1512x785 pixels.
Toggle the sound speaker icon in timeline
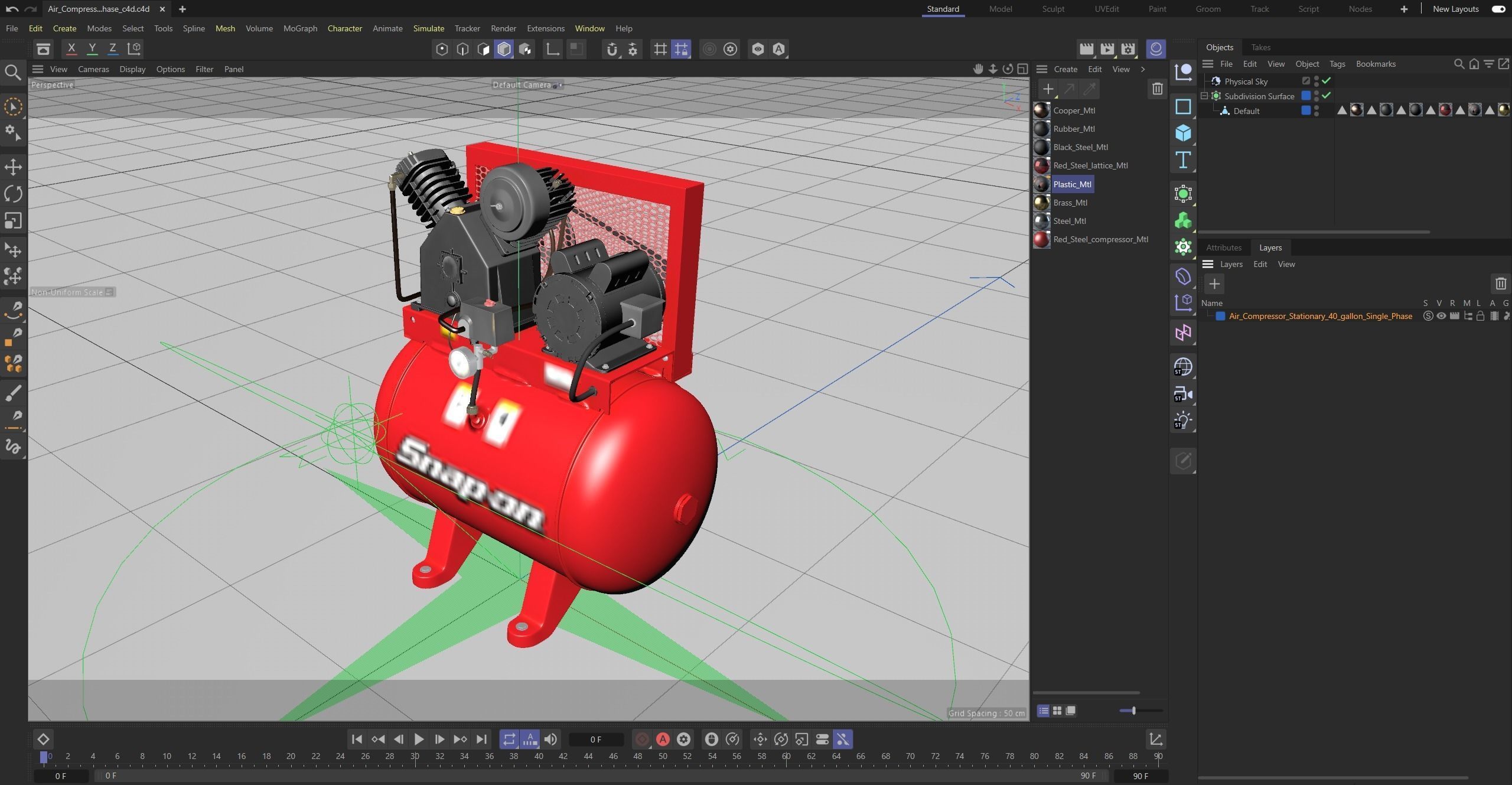550,740
